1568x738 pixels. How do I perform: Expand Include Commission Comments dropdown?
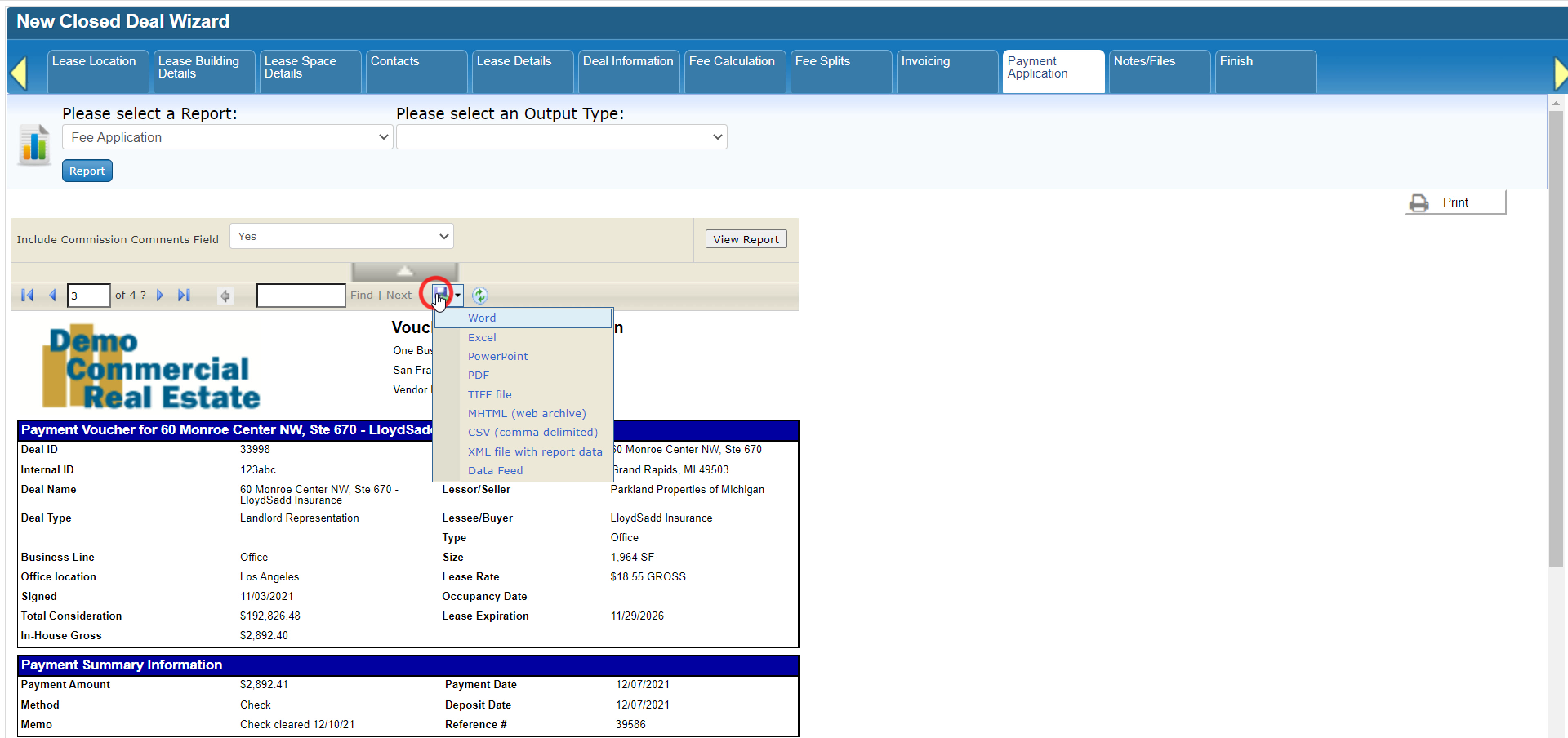(341, 237)
